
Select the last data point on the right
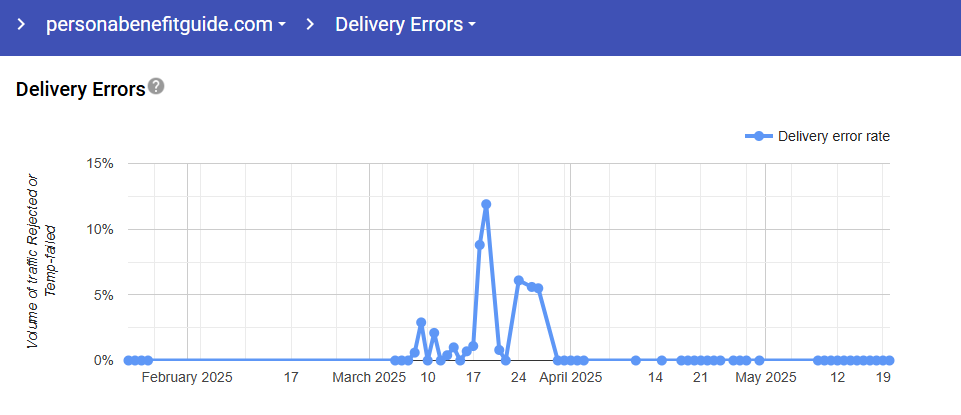click(889, 360)
